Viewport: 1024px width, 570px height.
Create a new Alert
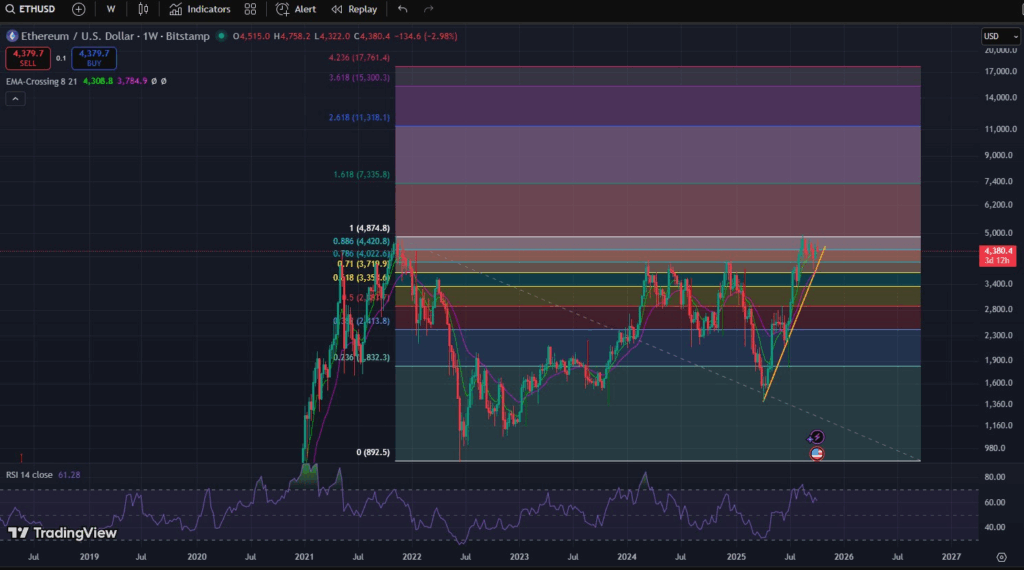click(x=296, y=9)
